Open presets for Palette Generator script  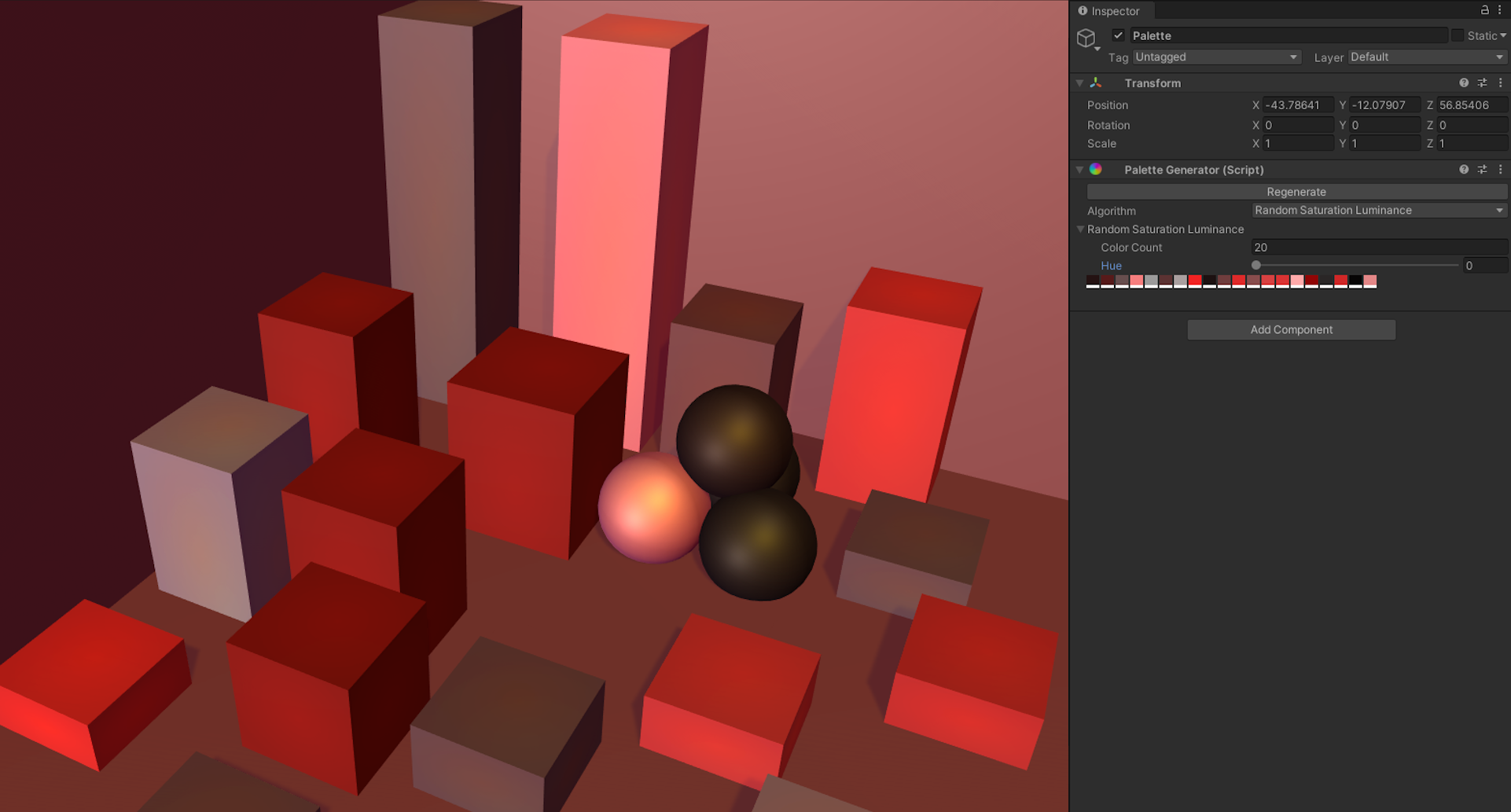[1482, 169]
